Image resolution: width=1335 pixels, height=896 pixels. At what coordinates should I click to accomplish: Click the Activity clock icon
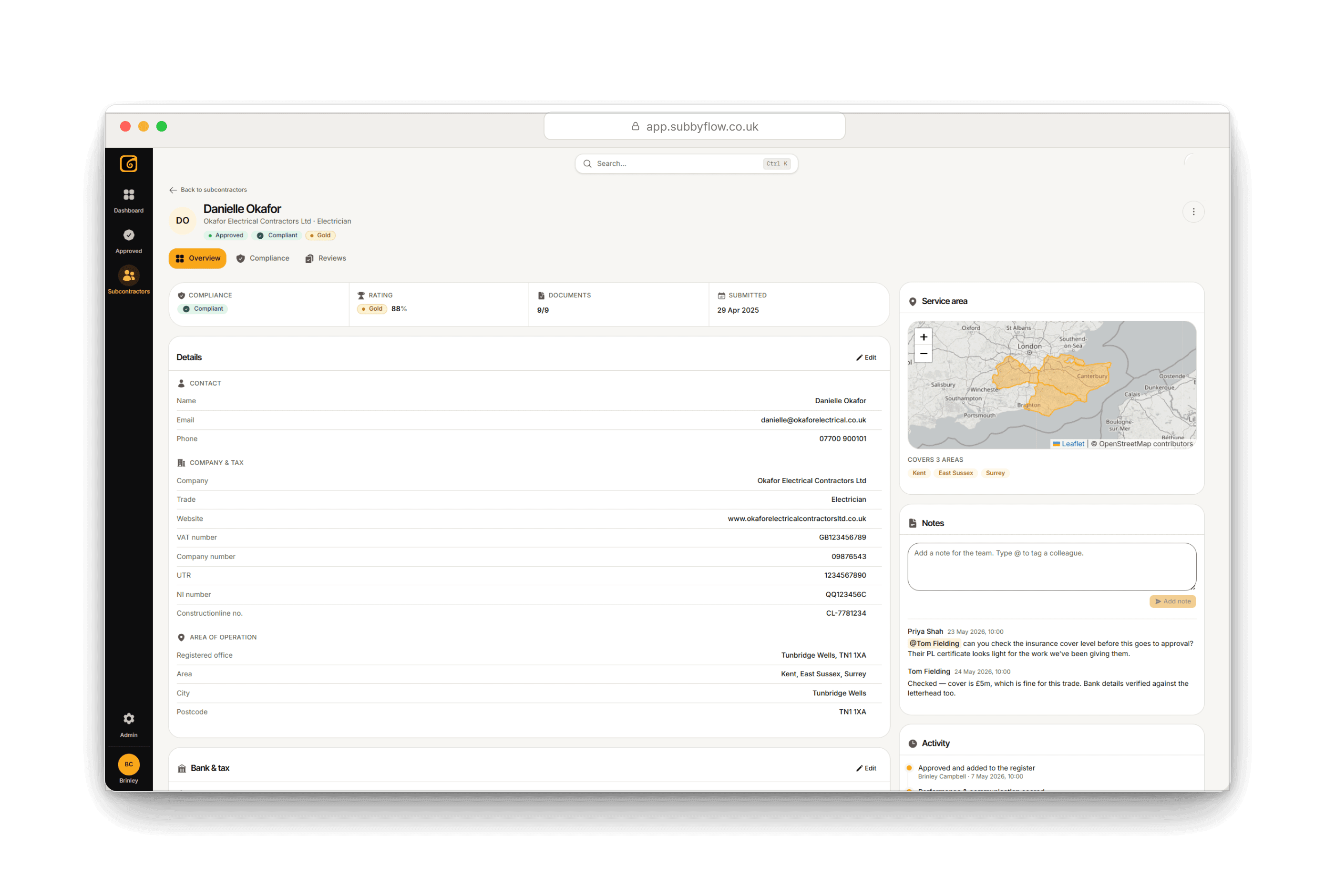tap(913, 744)
